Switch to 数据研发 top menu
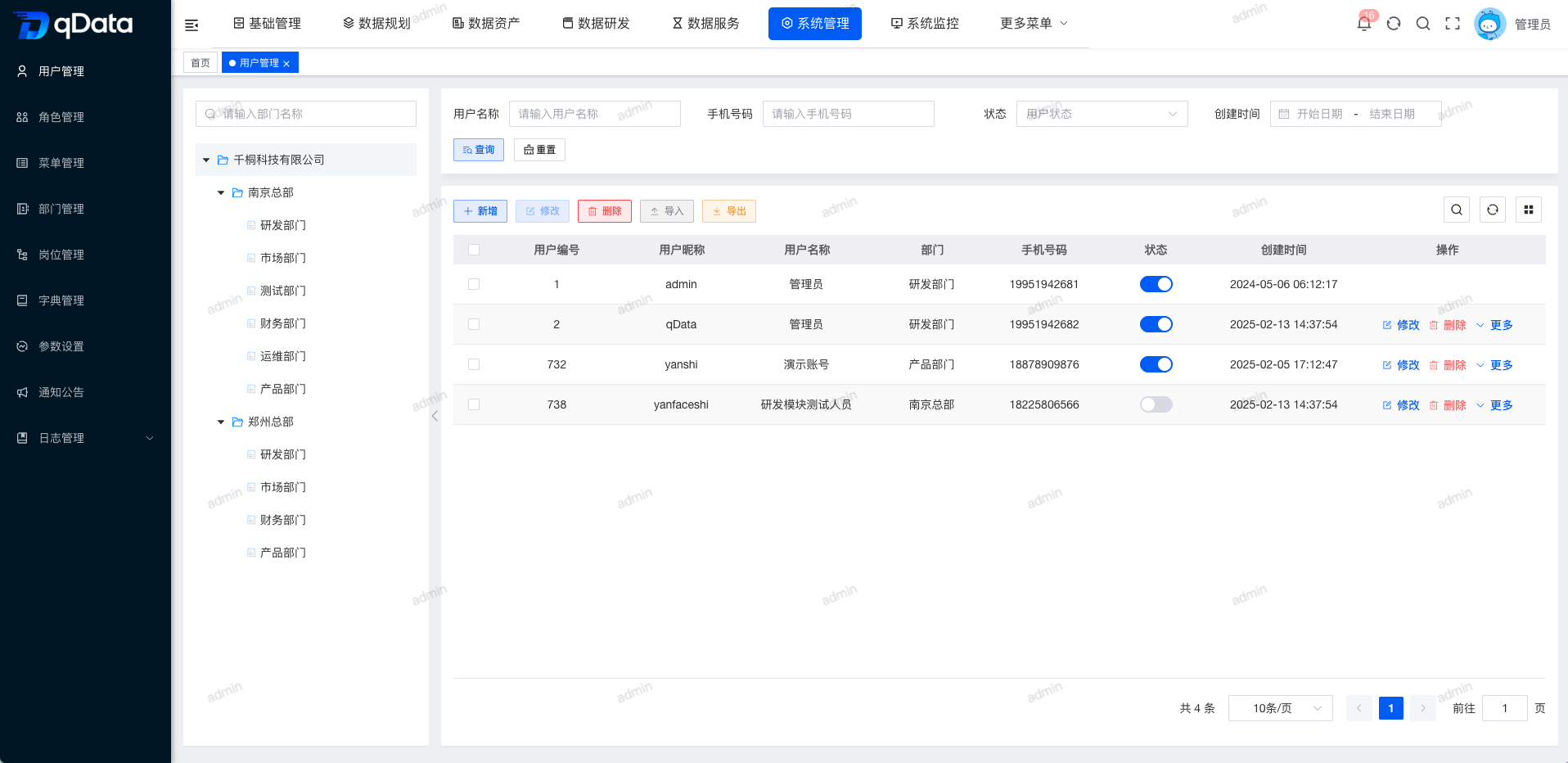1568x763 pixels. tap(596, 24)
